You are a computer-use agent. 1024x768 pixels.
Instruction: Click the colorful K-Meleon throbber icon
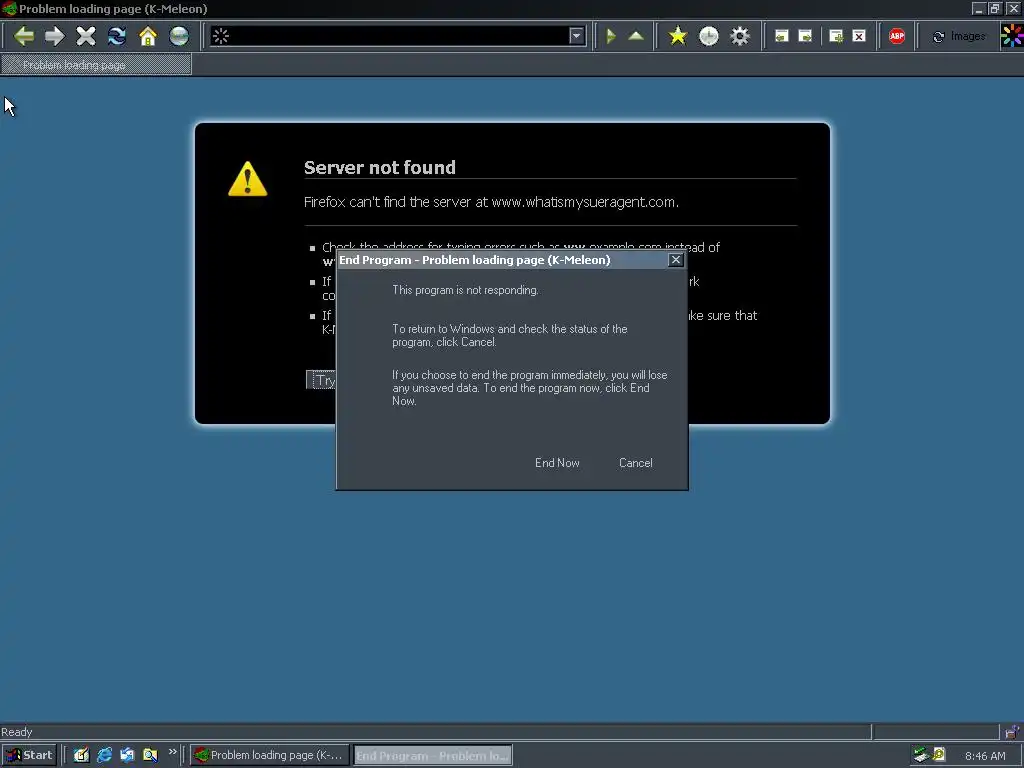pos(1012,36)
